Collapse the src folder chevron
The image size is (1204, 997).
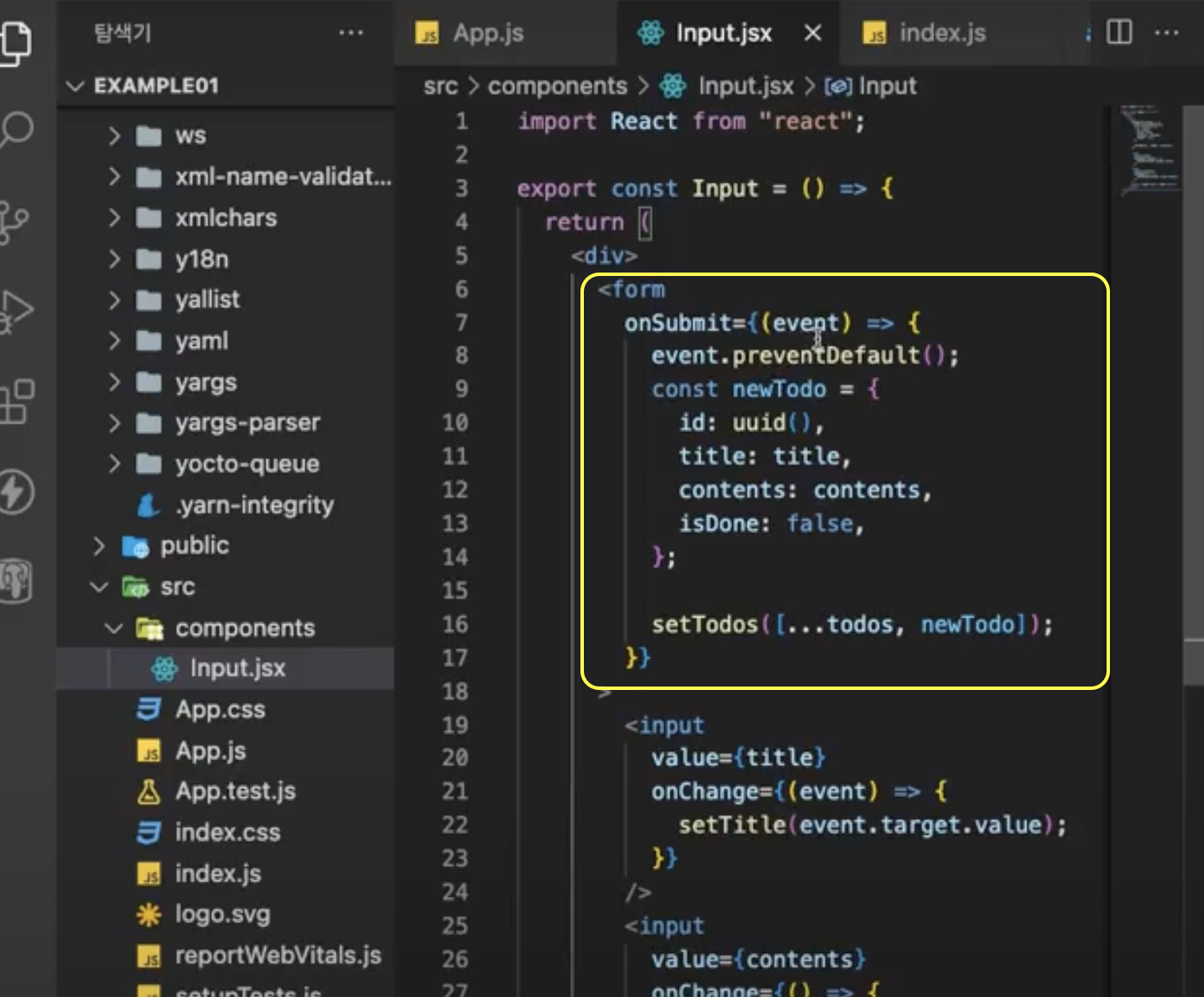[98, 587]
